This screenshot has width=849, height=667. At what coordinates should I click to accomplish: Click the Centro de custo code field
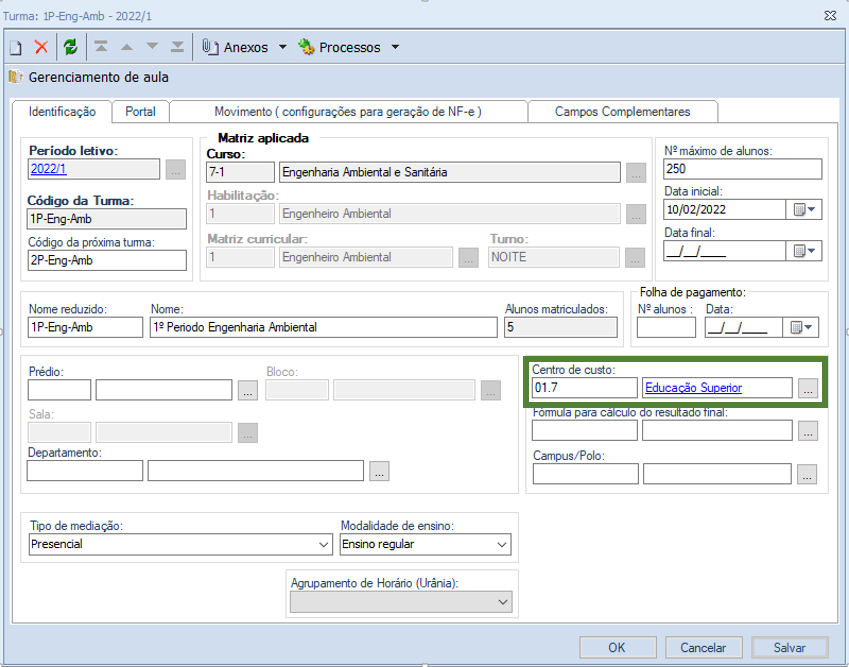(585, 388)
